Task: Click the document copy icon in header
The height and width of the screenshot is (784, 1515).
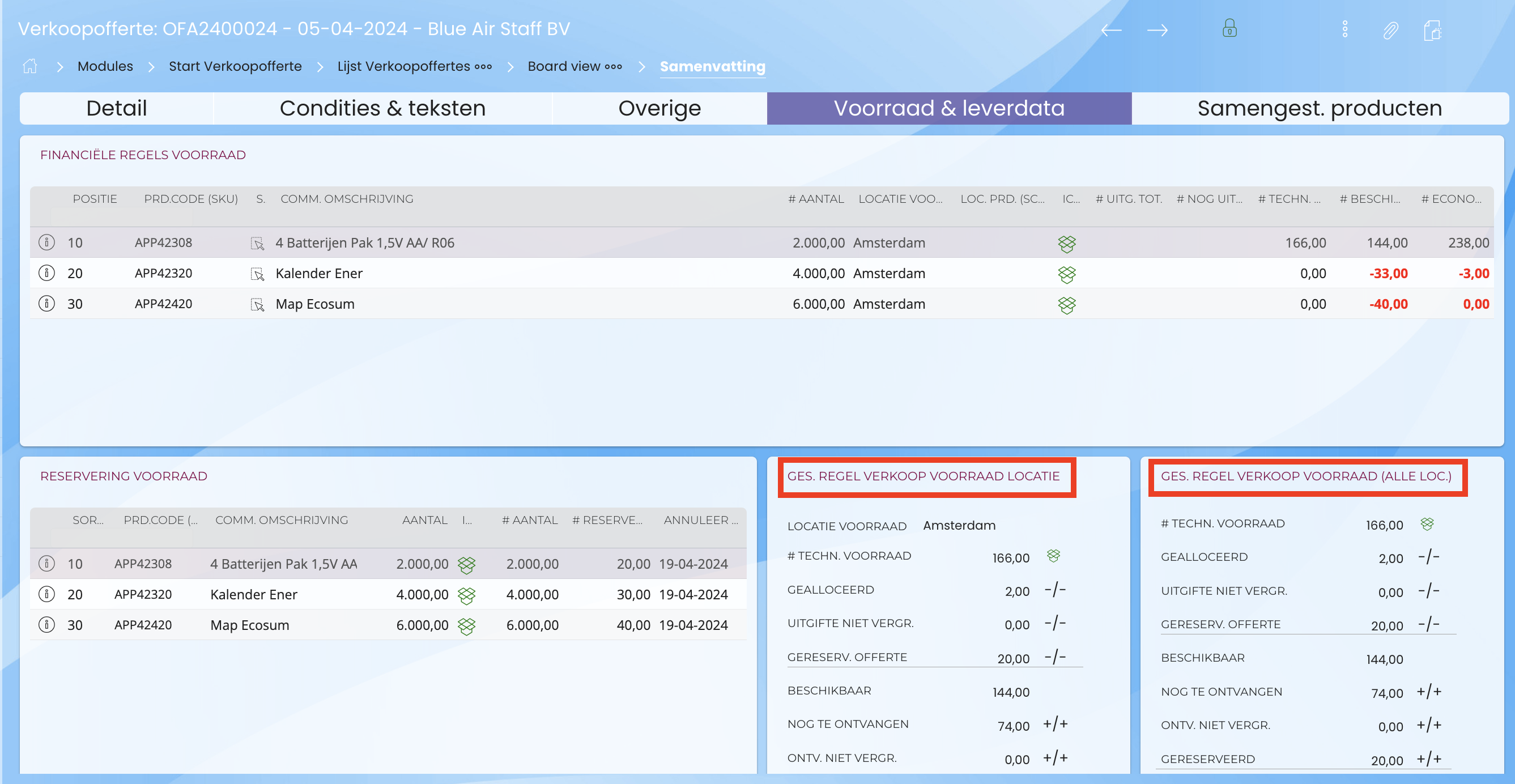Action: click(x=1433, y=30)
